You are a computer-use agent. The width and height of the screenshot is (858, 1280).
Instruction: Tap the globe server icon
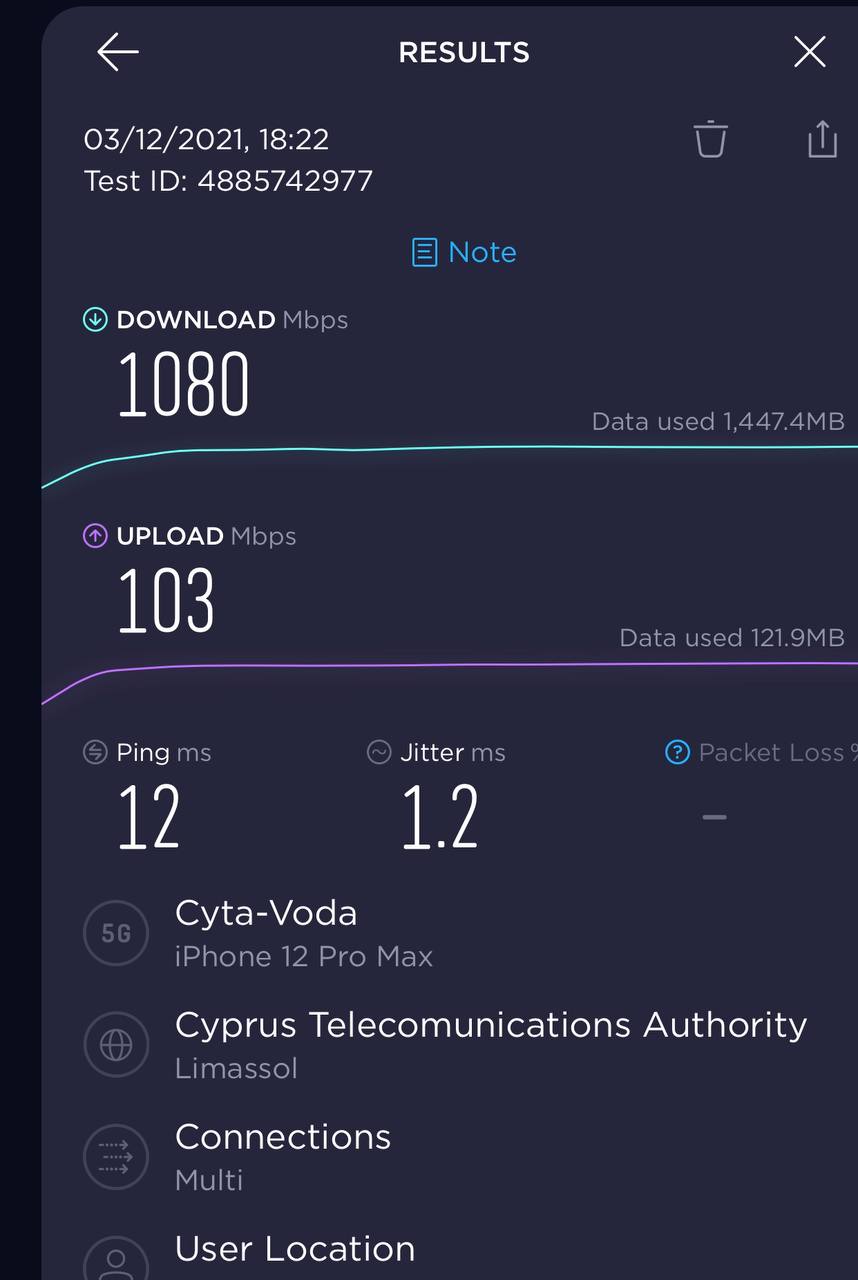pos(116,1045)
